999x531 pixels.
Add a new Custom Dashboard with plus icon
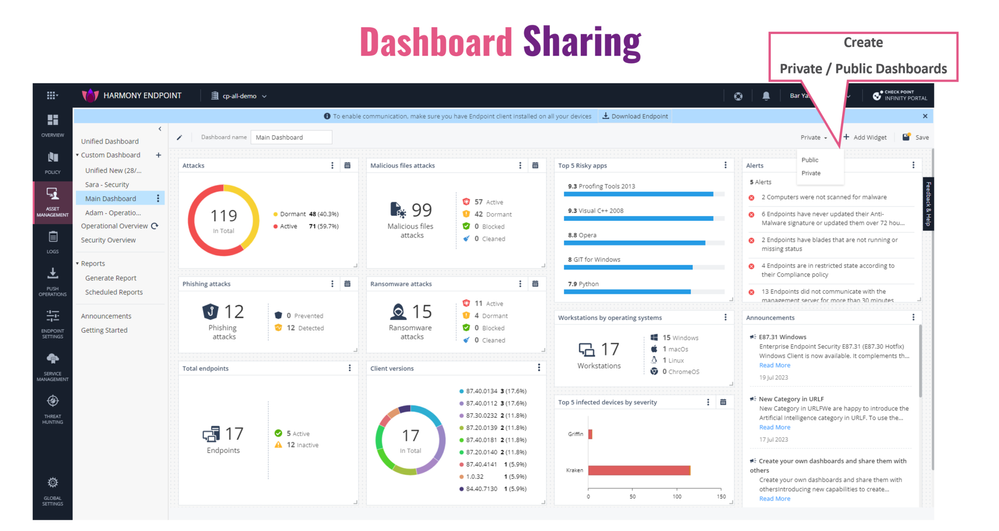point(159,155)
